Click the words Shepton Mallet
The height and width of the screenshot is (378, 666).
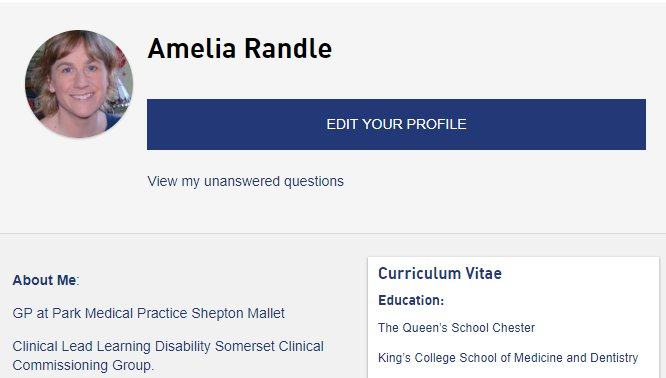point(238,313)
